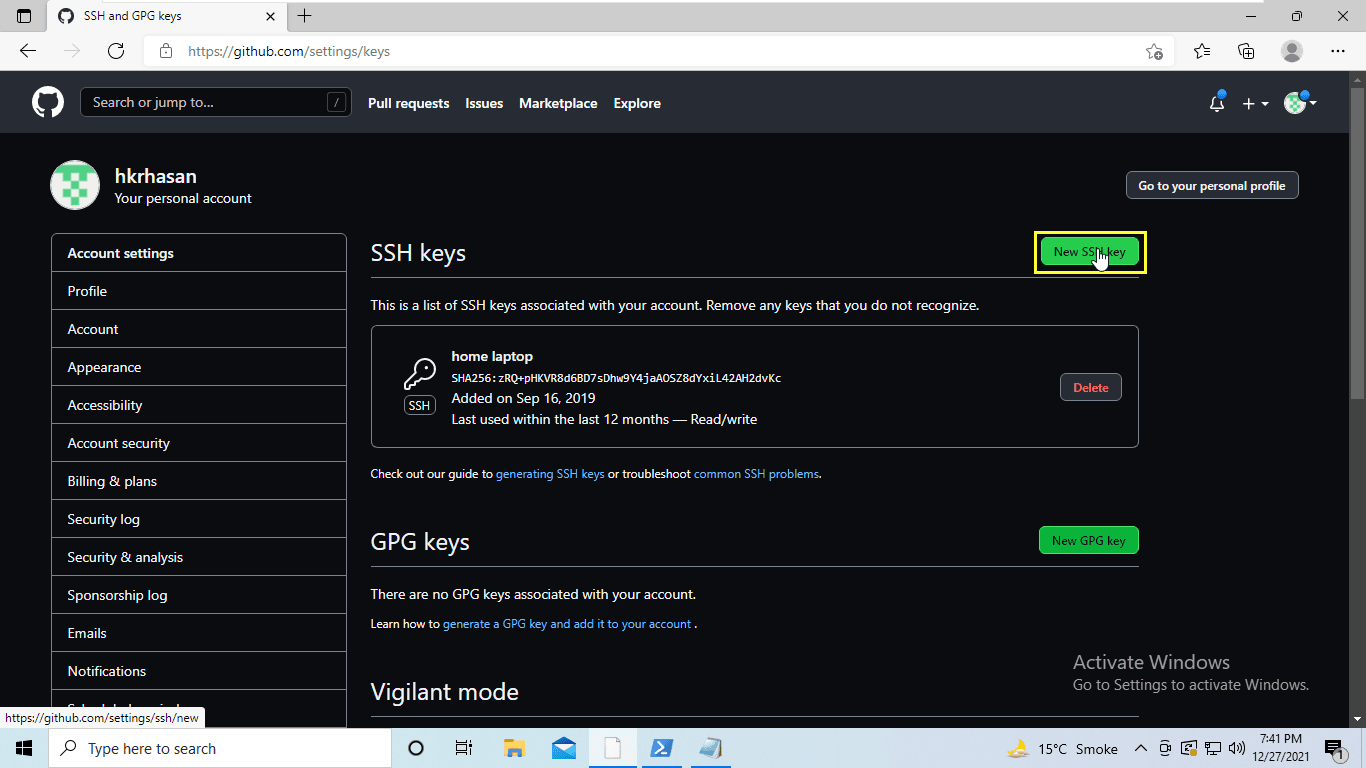Select the SSH and GPG keys browser tab
The height and width of the screenshot is (768, 1366).
point(166,16)
